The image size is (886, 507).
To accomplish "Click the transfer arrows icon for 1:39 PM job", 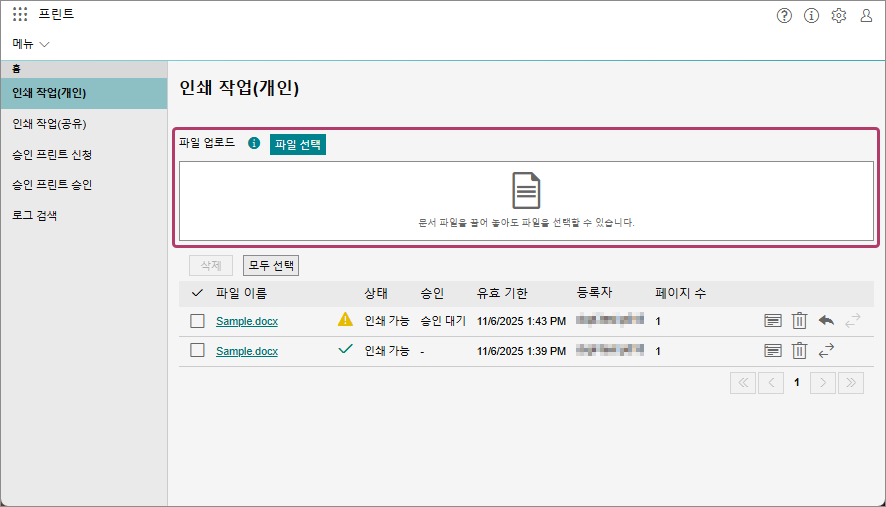I will click(826, 351).
